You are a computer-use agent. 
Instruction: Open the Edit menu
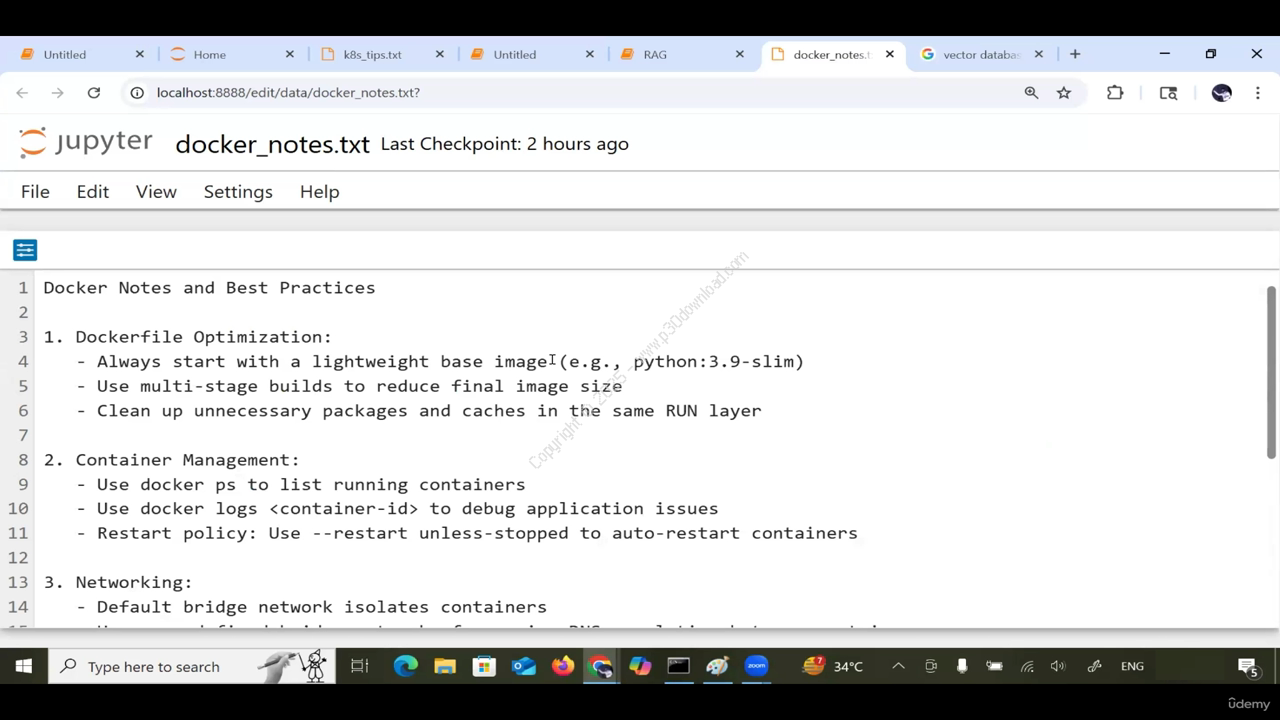coord(93,192)
